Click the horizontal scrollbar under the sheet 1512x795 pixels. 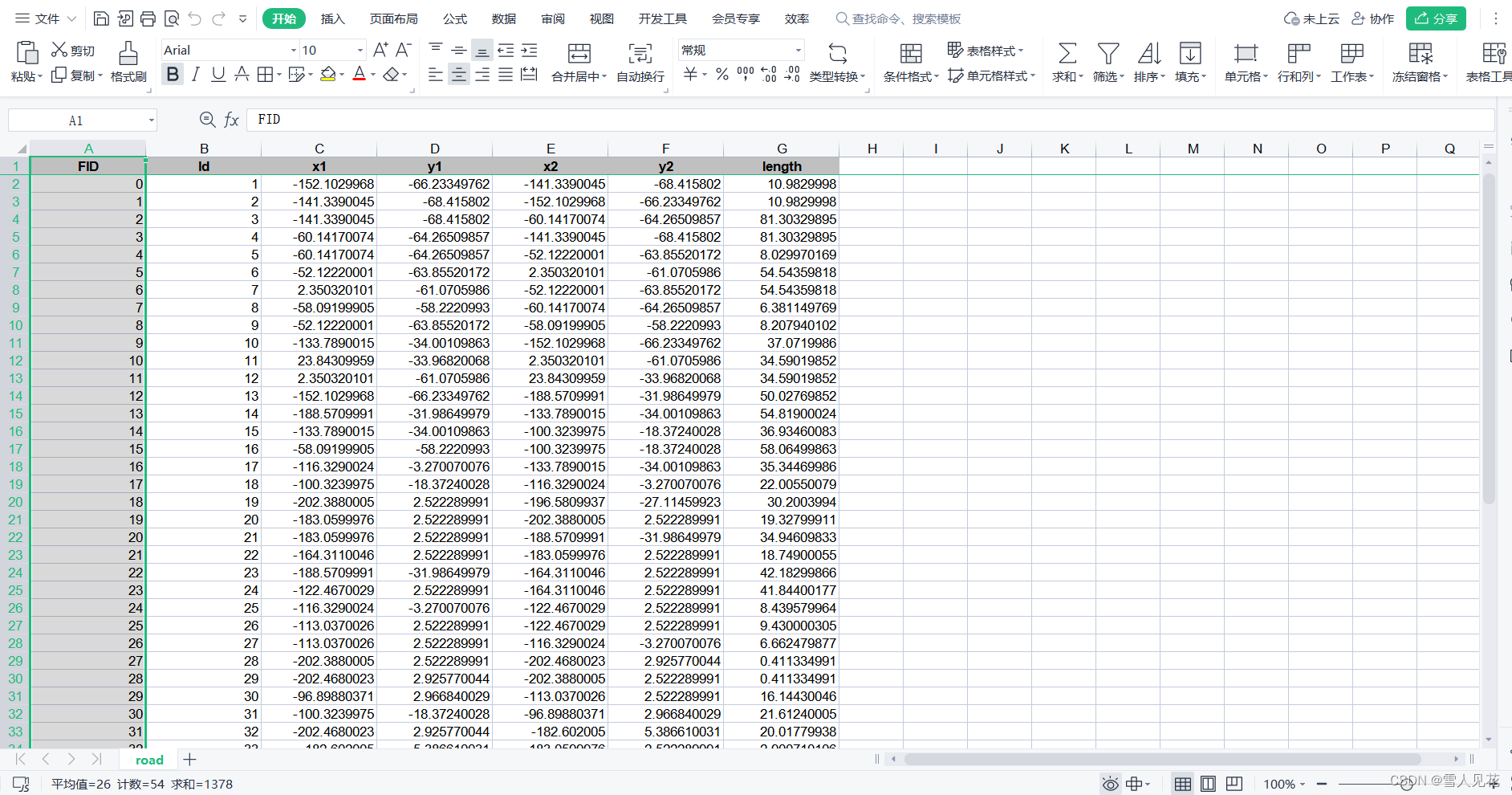tap(1162, 759)
